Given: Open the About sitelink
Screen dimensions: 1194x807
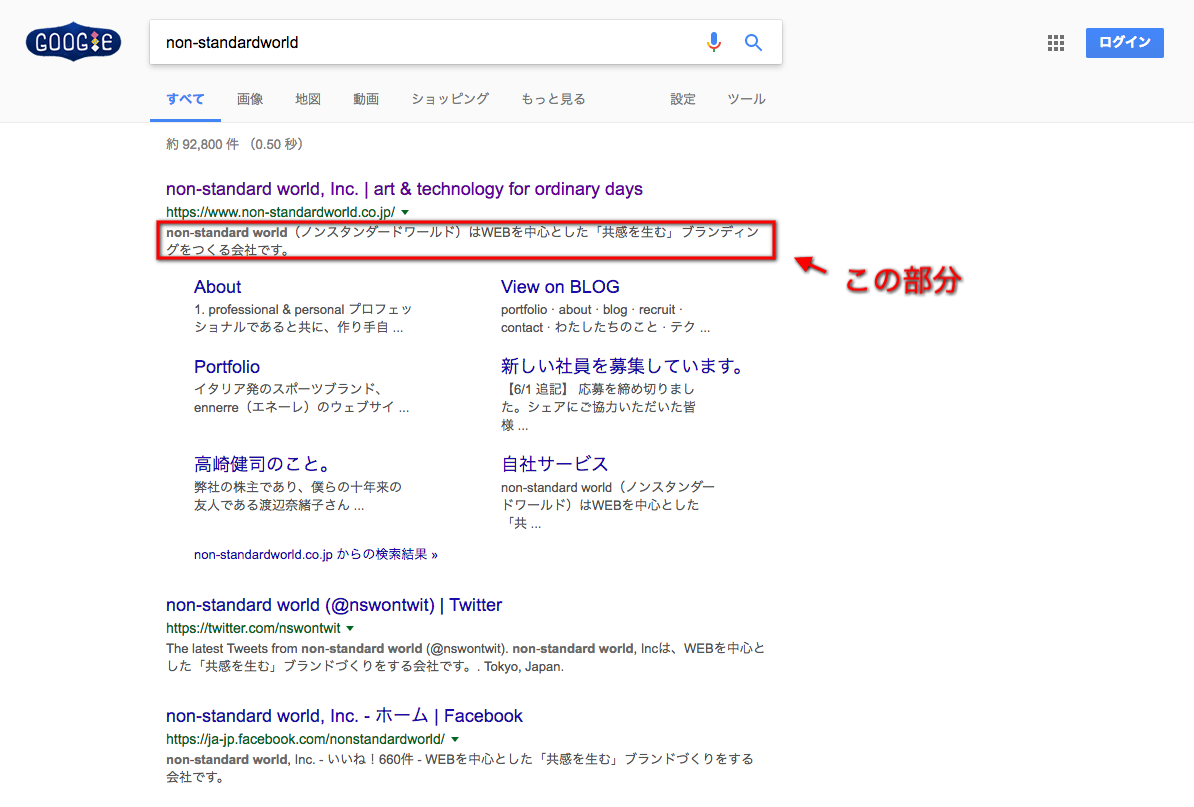Looking at the screenshot, I should coord(217,287).
